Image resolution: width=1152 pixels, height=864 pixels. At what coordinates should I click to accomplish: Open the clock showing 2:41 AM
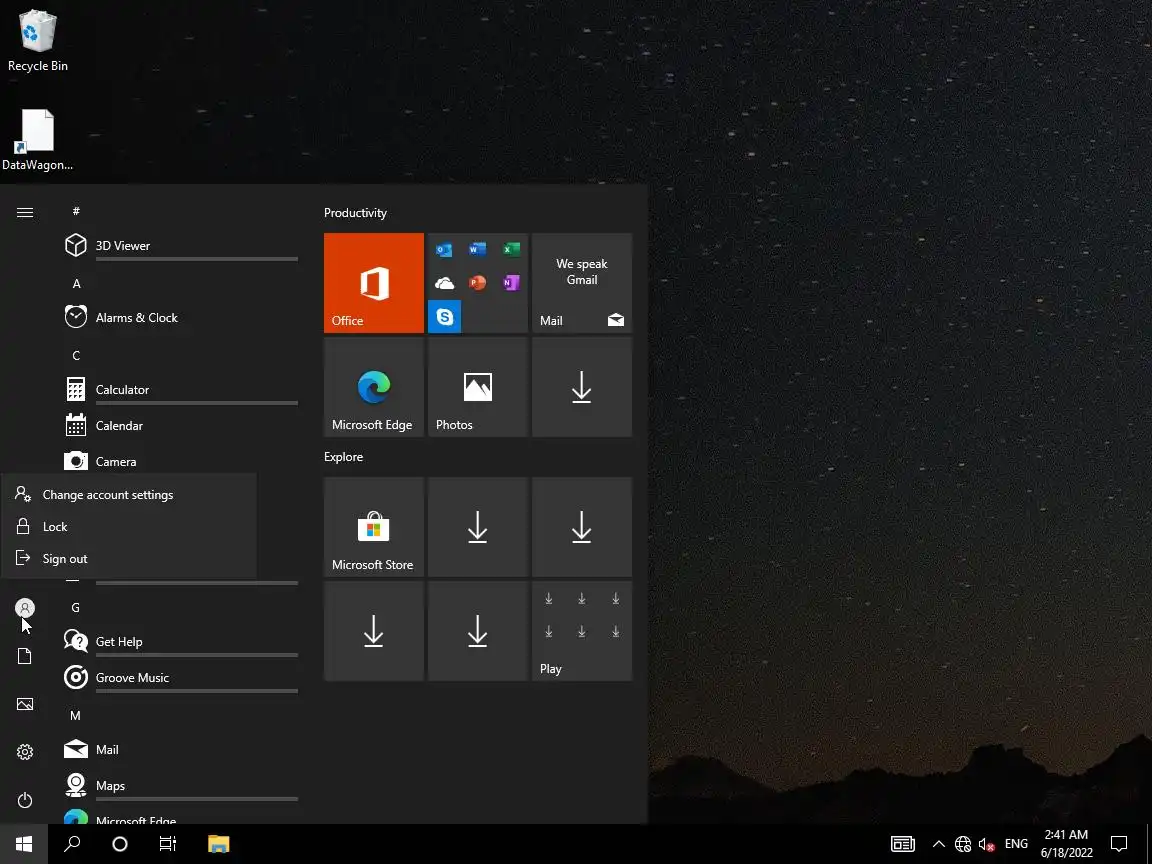point(1067,844)
